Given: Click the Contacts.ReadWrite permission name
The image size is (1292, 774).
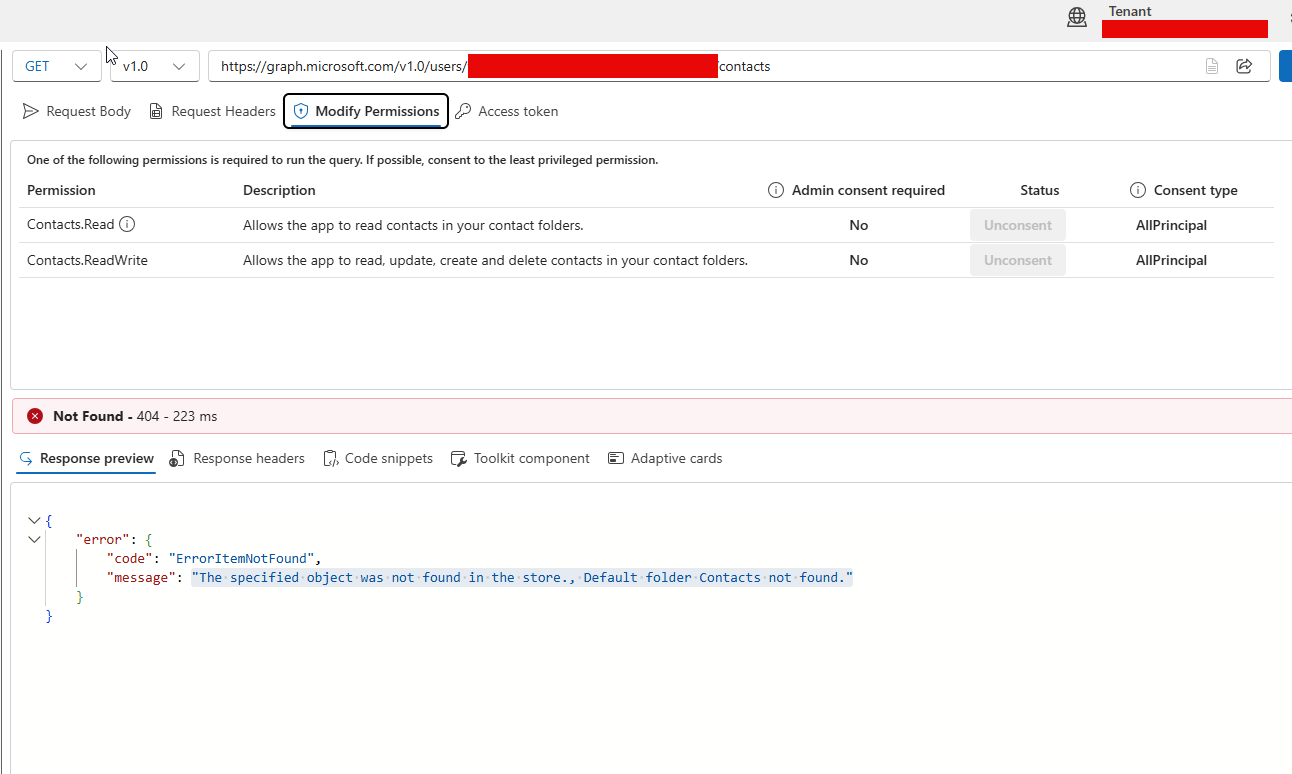Looking at the screenshot, I should pos(87,260).
